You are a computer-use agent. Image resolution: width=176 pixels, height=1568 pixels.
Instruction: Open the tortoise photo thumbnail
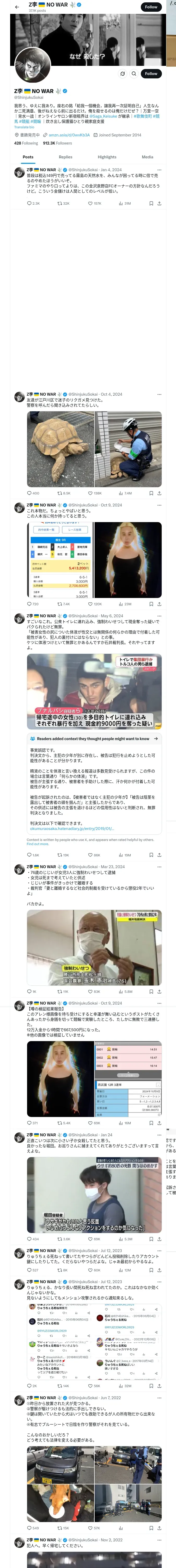tap(60, 449)
